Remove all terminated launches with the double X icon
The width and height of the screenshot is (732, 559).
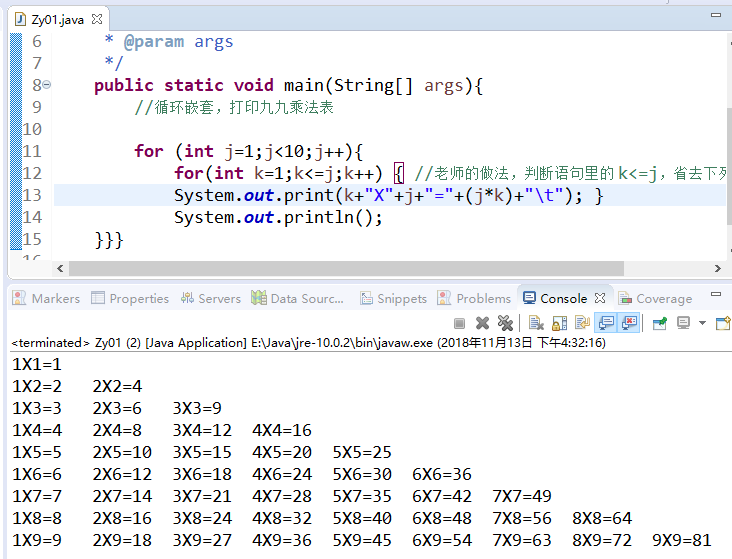tap(505, 323)
